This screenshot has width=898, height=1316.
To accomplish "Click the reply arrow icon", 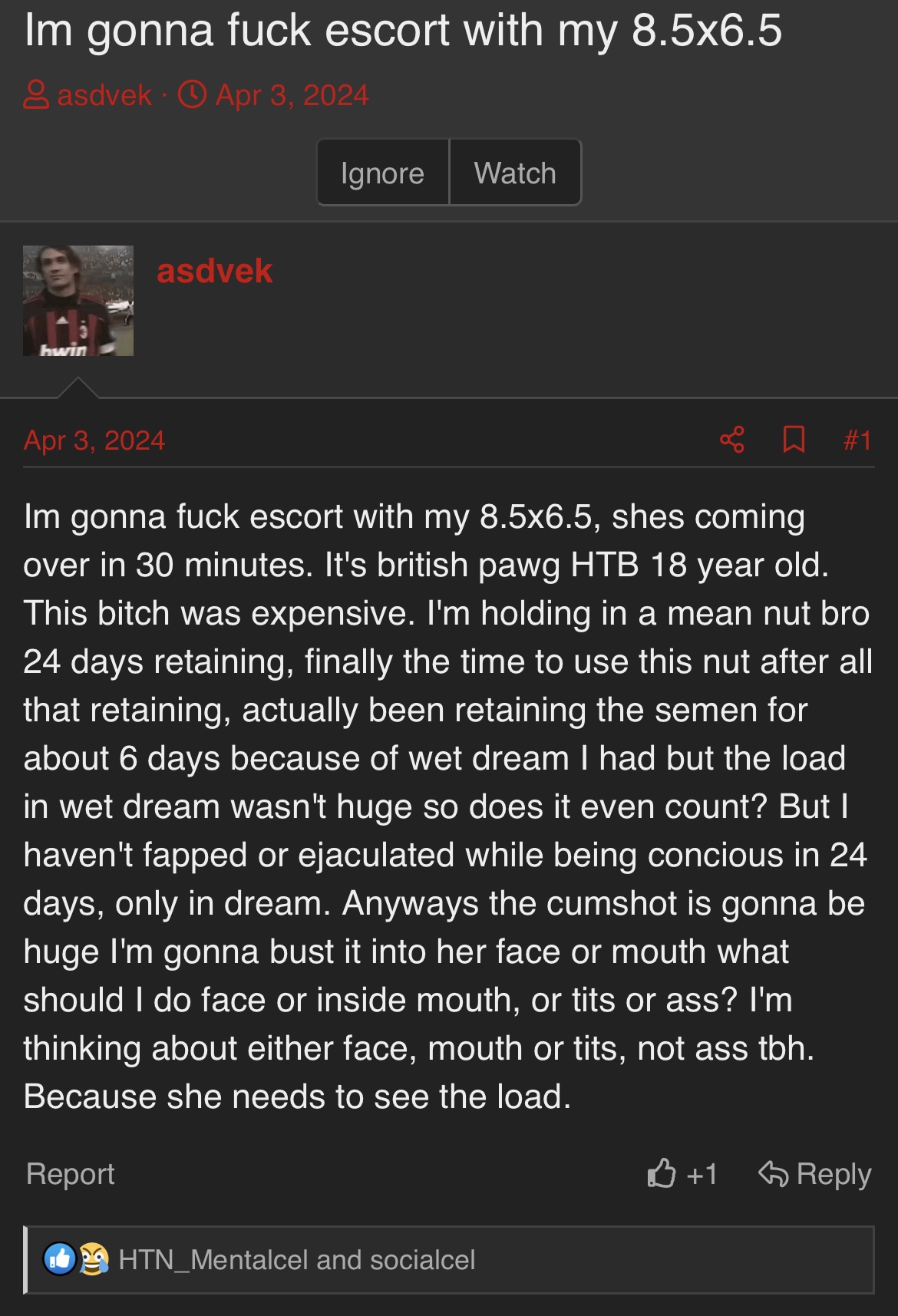I will click(773, 1173).
